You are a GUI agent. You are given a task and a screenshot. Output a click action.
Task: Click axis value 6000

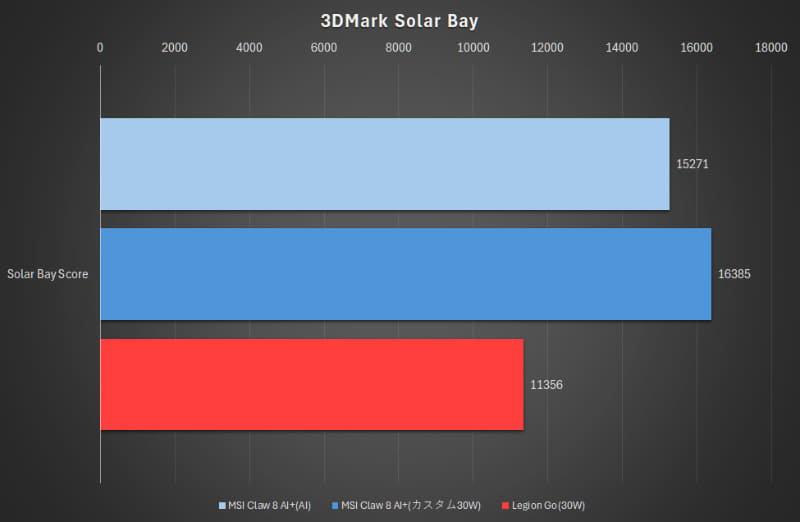pos(323,47)
